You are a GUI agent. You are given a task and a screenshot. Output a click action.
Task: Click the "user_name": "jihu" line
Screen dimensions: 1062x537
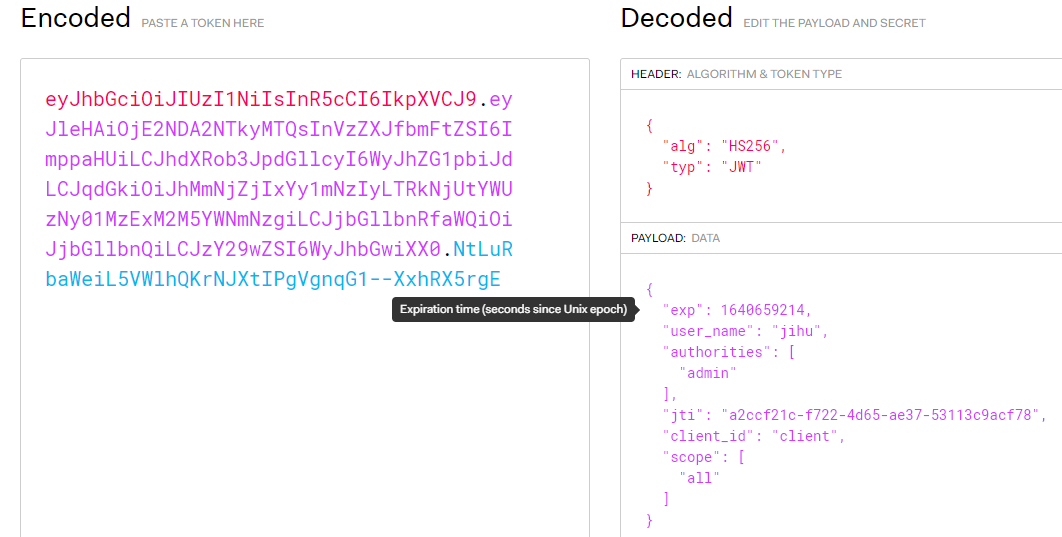(x=745, y=330)
